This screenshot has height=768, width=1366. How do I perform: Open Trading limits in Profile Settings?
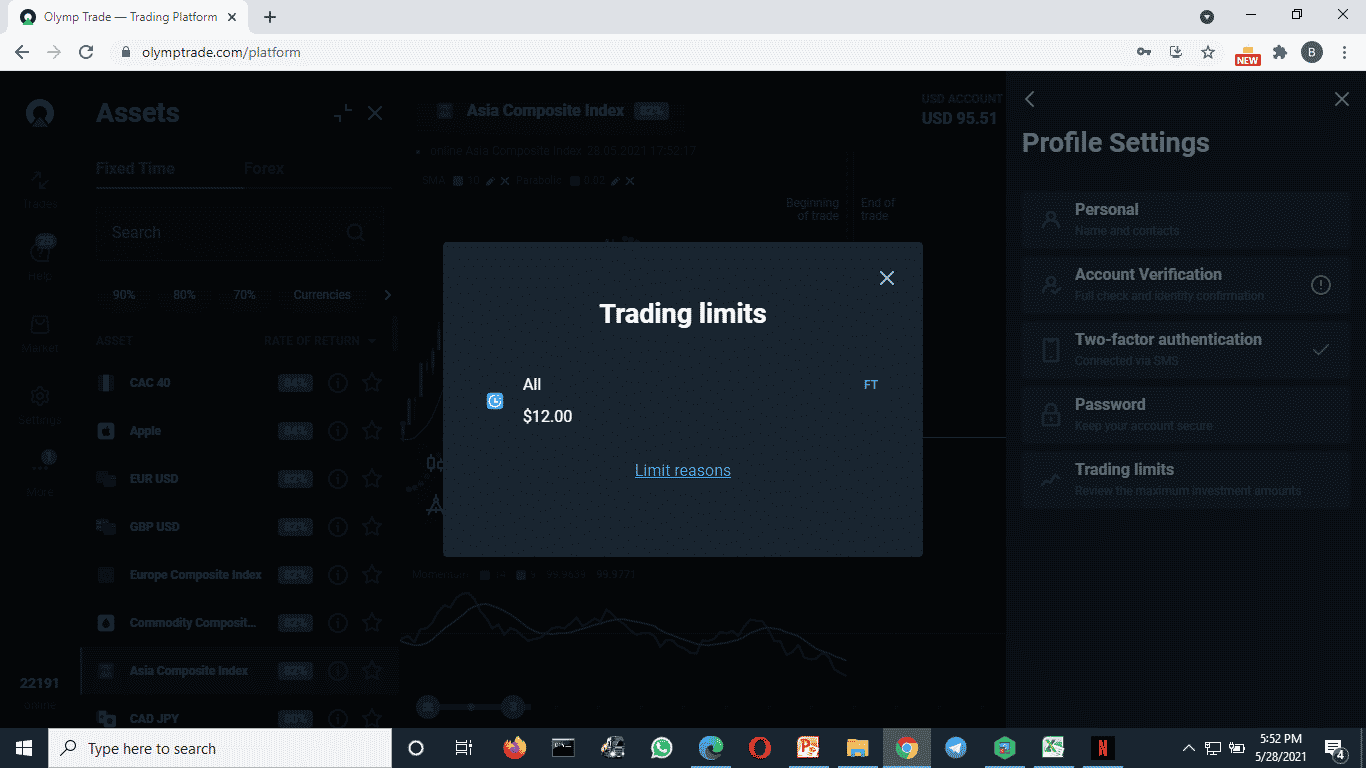click(1186, 479)
